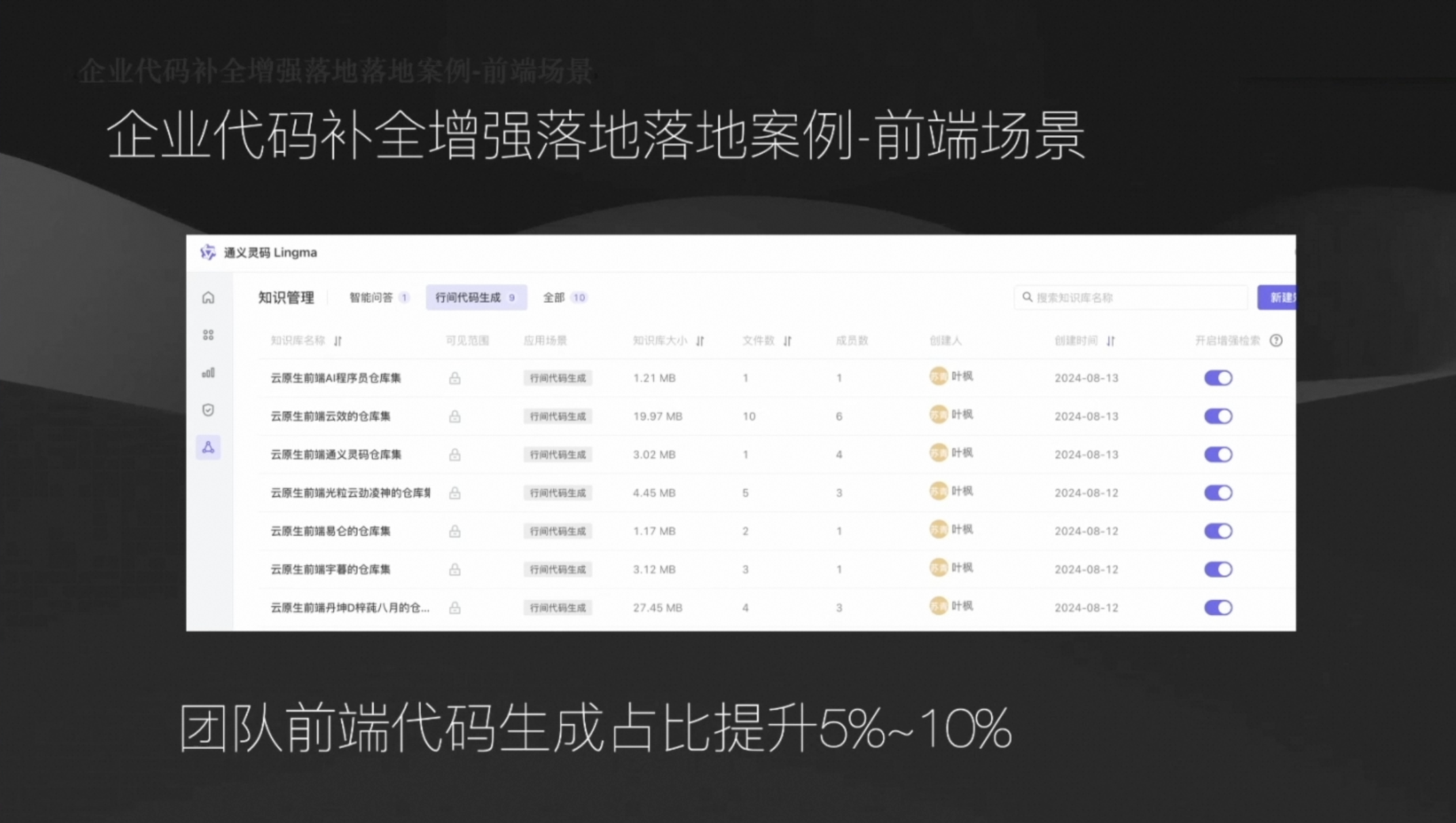Disable enhanced retrieval on the 4.45 MB row
Screen dimensions: 1456x823
click(x=1218, y=492)
